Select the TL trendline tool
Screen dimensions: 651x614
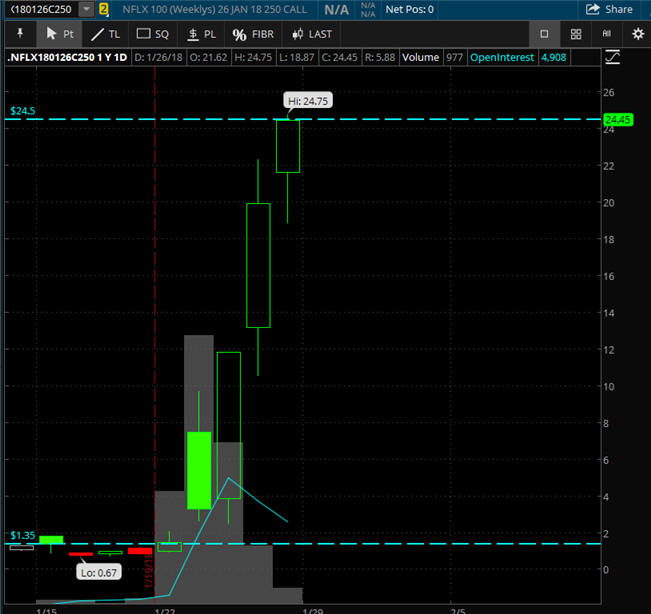pyautogui.click(x=104, y=34)
